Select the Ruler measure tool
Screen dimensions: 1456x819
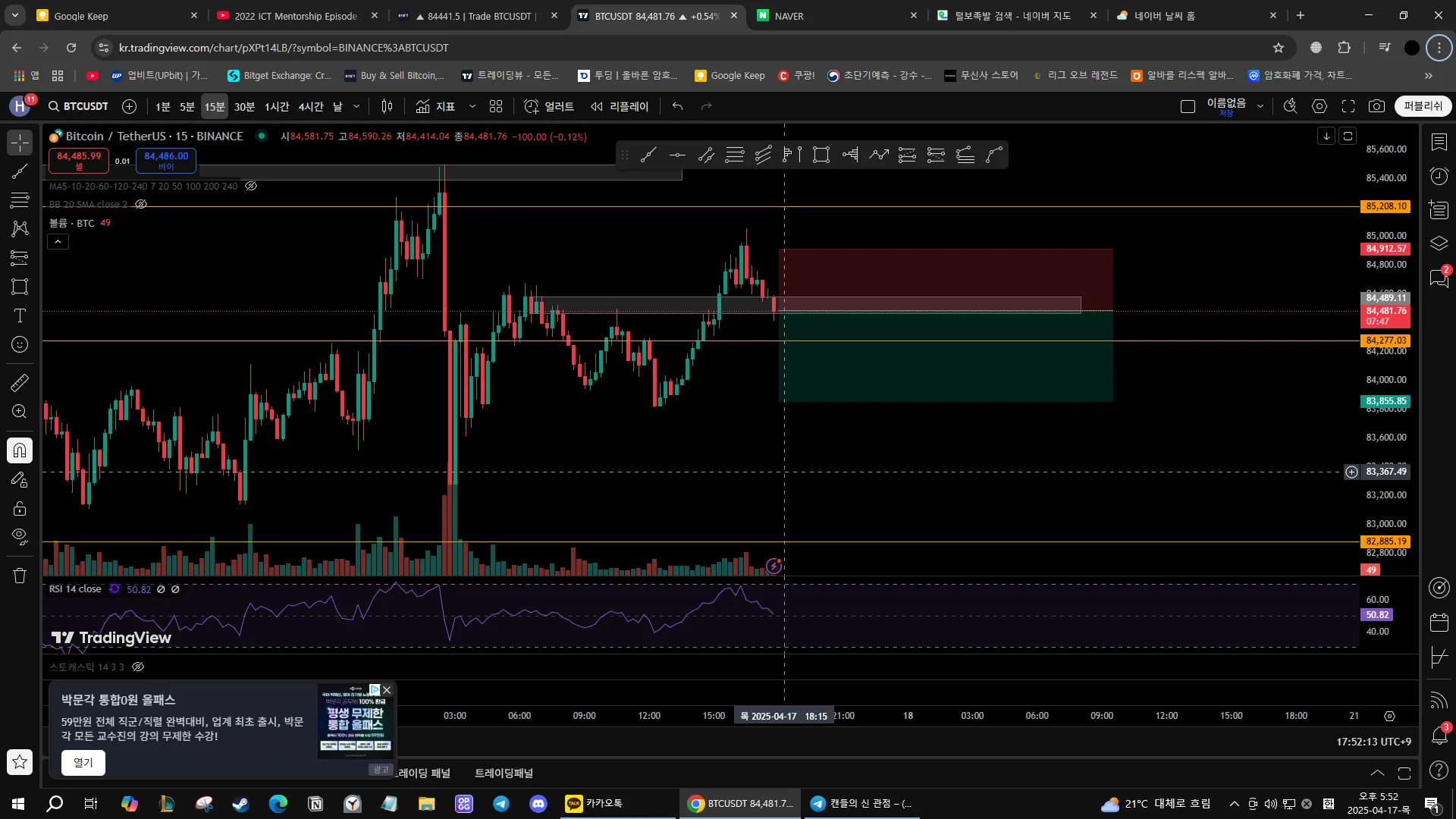tap(20, 383)
